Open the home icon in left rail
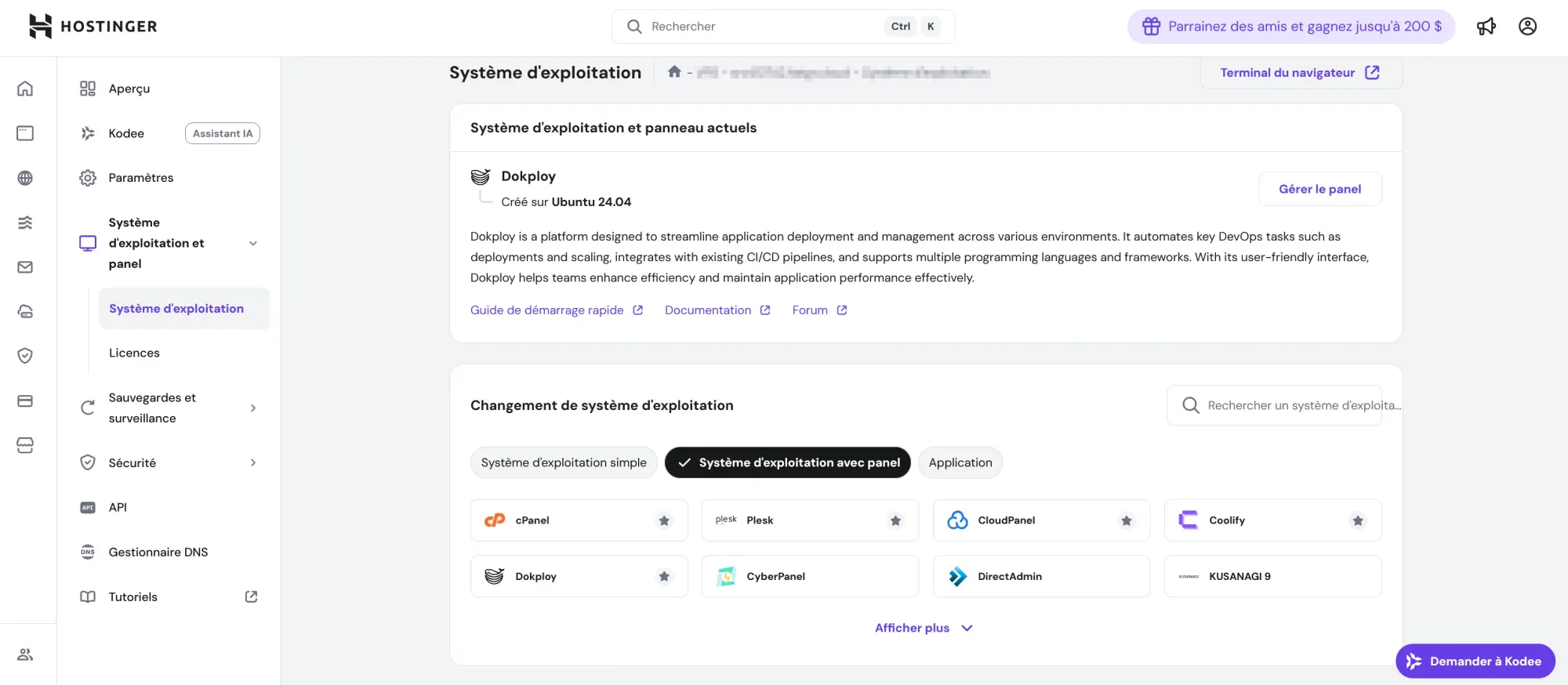 pos(25,89)
